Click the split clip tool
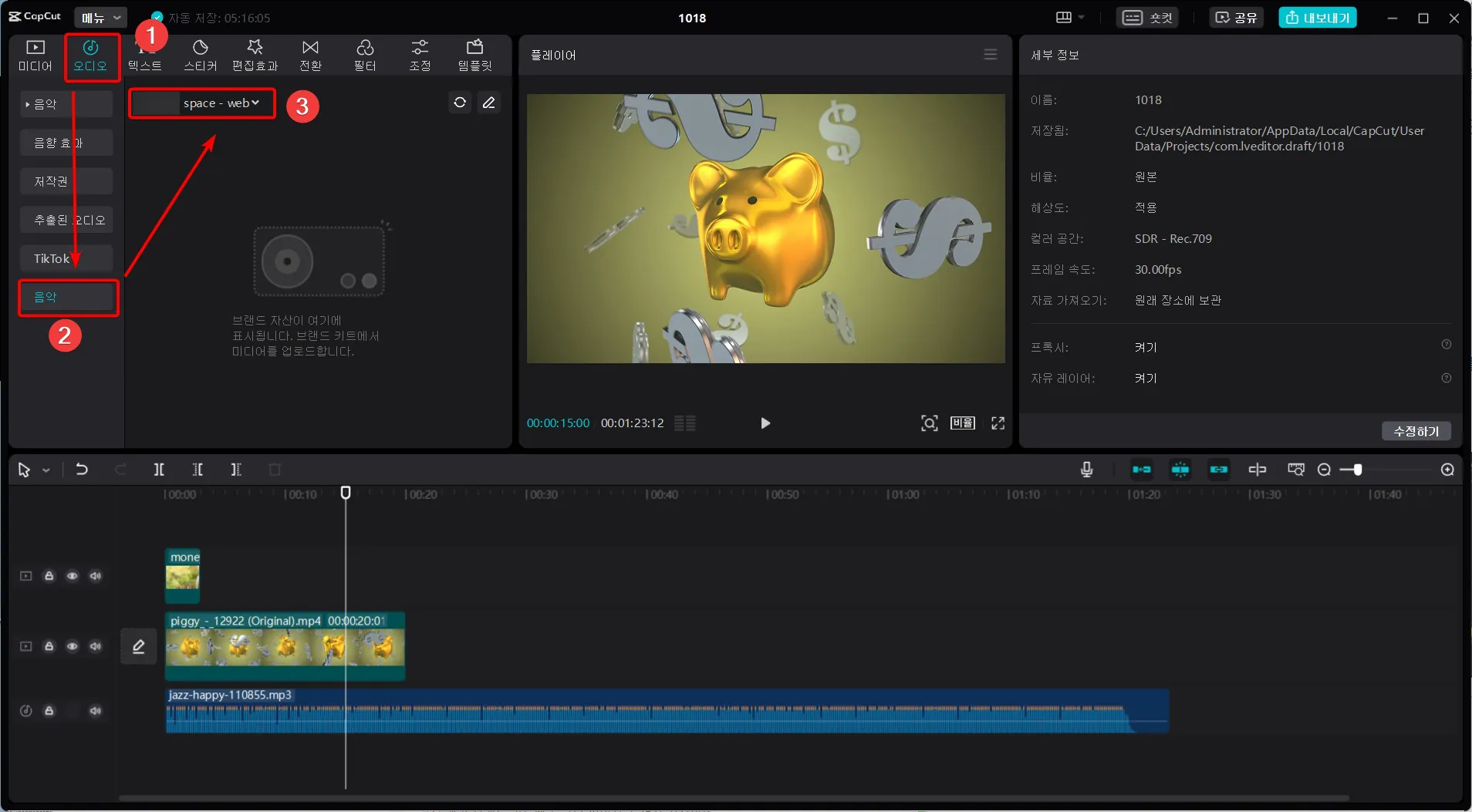 pyautogui.click(x=159, y=470)
